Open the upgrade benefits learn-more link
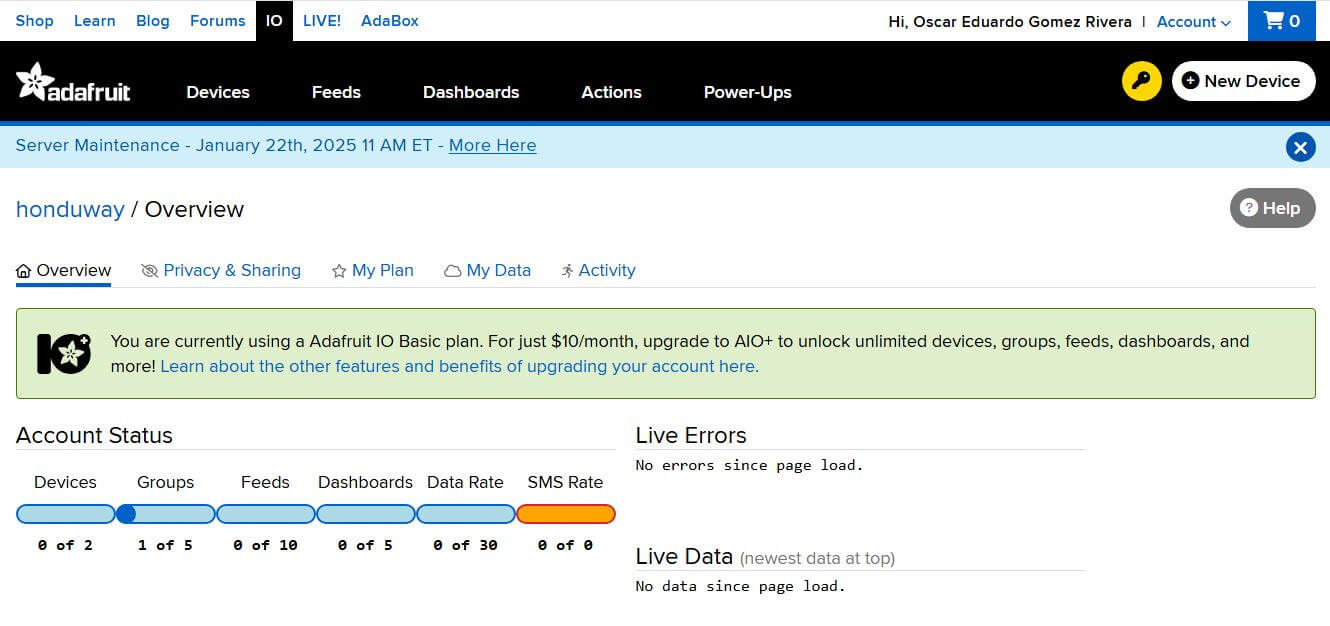The width and height of the screenshot is (1330, 626). (459, 366)
